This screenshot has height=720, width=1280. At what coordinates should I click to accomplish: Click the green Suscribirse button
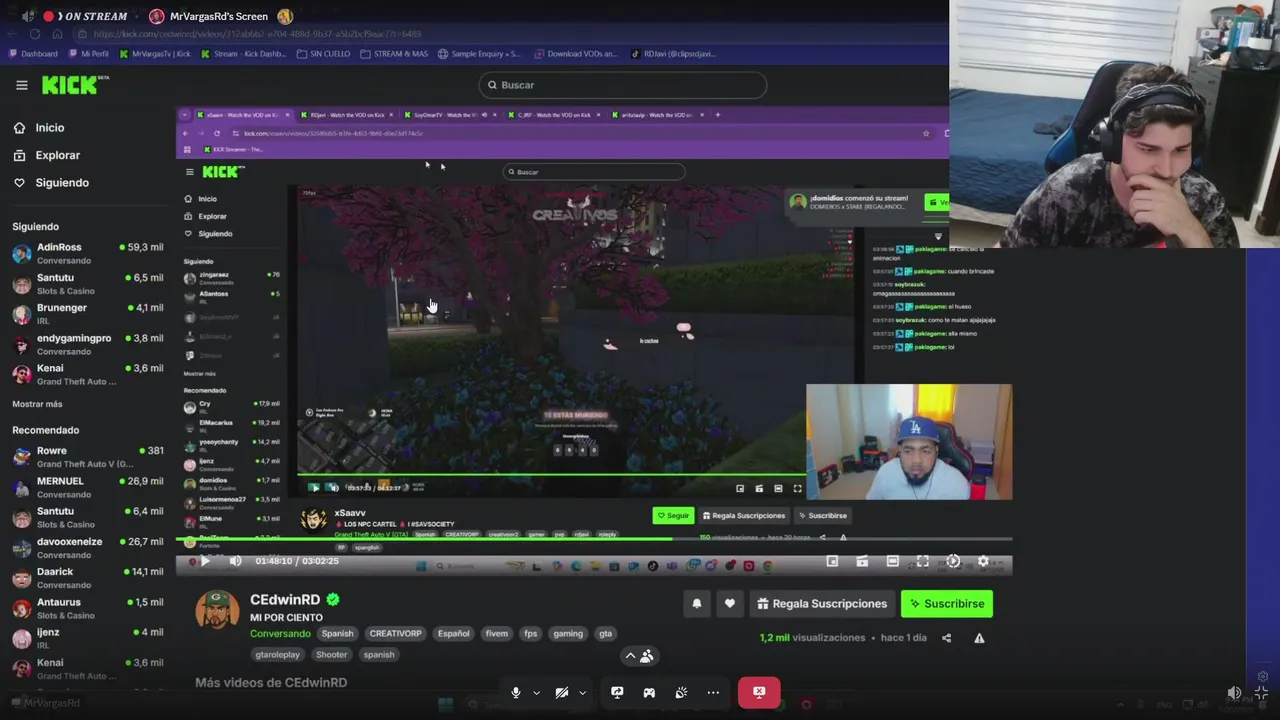pos(946,603)
